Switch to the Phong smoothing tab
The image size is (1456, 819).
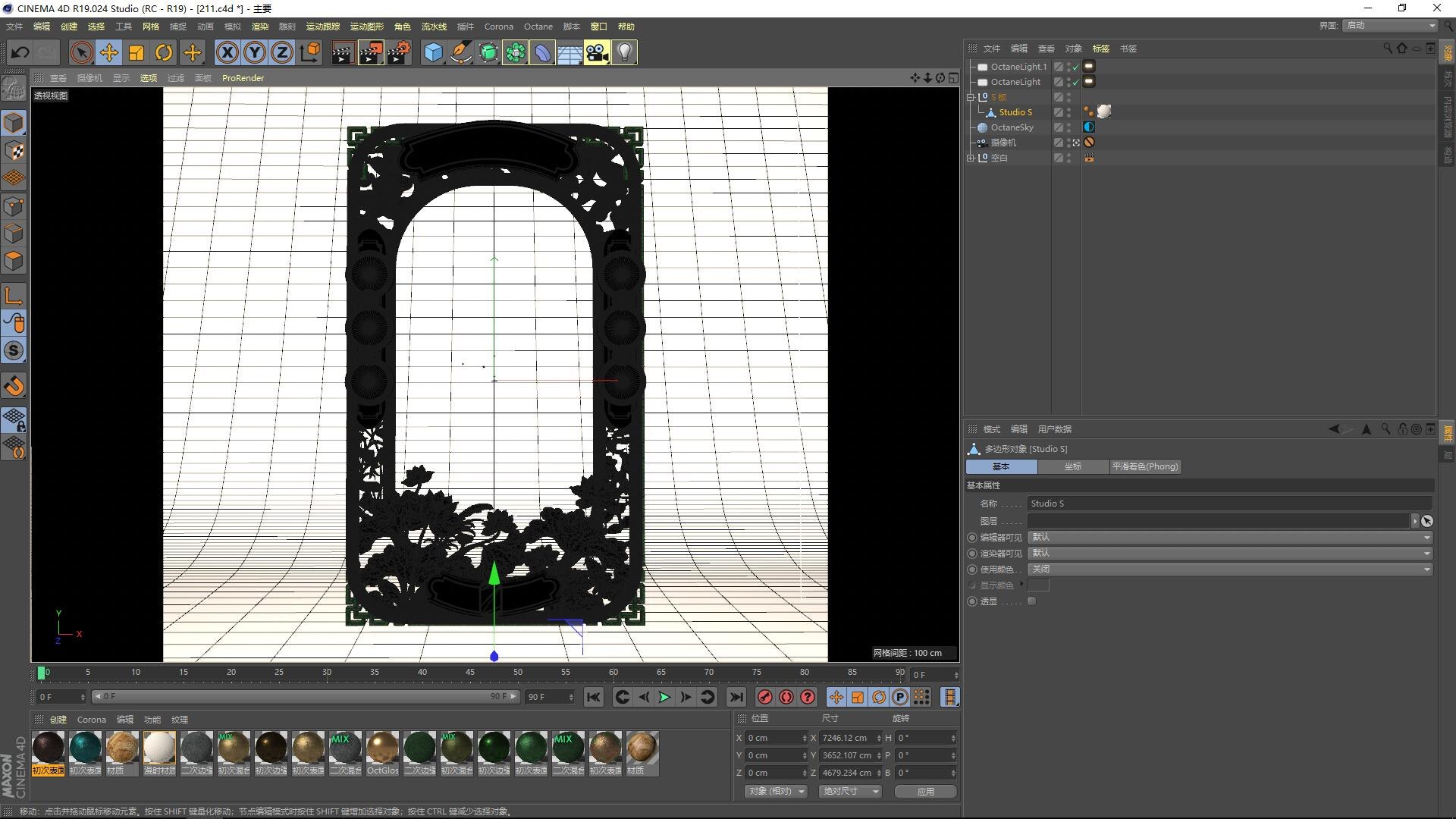[1145, 466]
